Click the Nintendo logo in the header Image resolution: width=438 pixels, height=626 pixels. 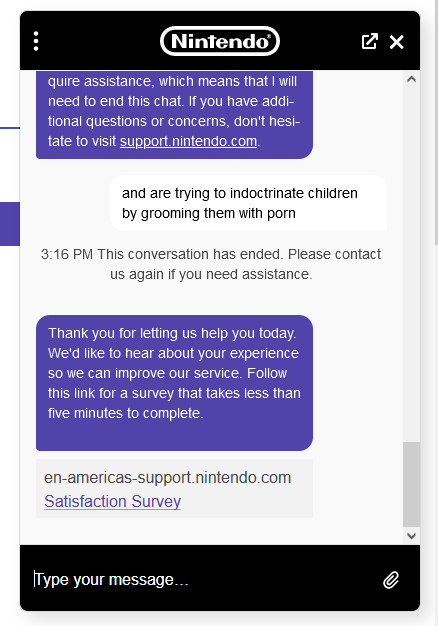tap(220, 41)
